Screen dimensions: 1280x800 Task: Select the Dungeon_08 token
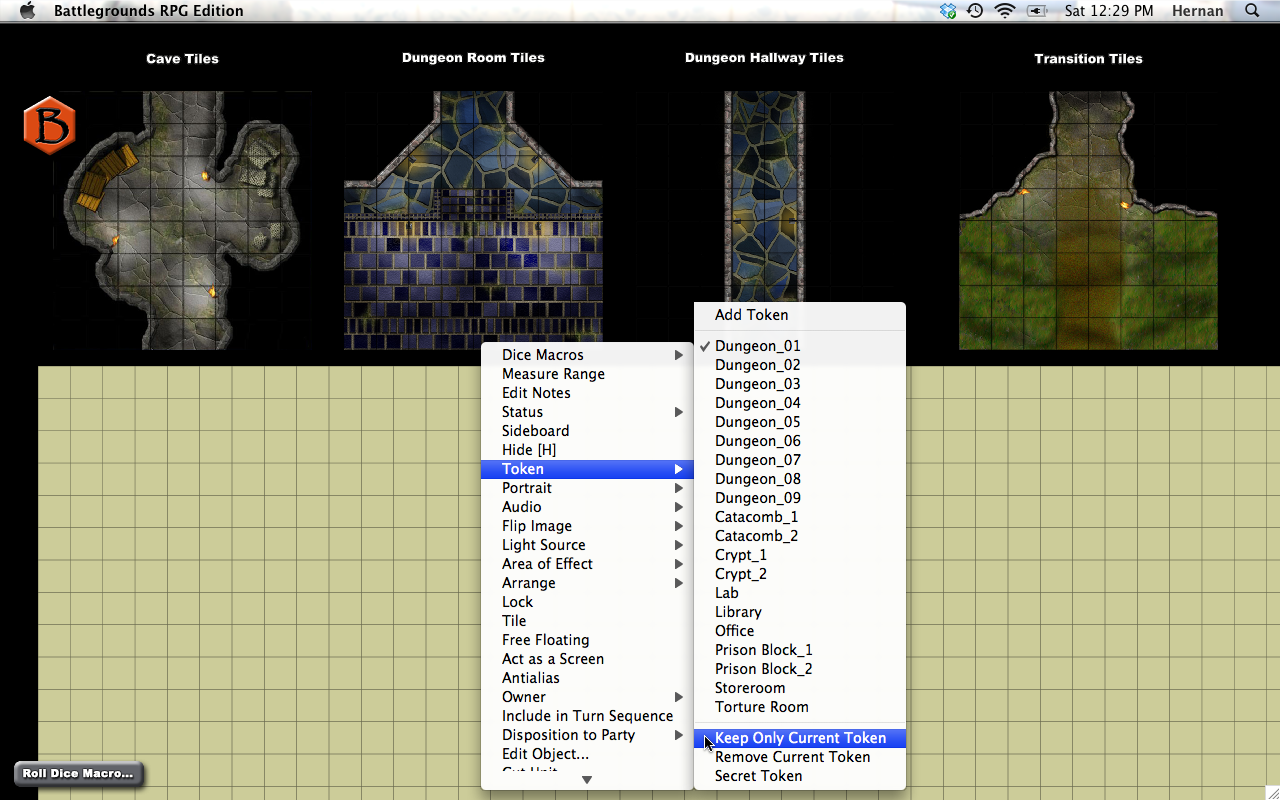click(800, 479)
